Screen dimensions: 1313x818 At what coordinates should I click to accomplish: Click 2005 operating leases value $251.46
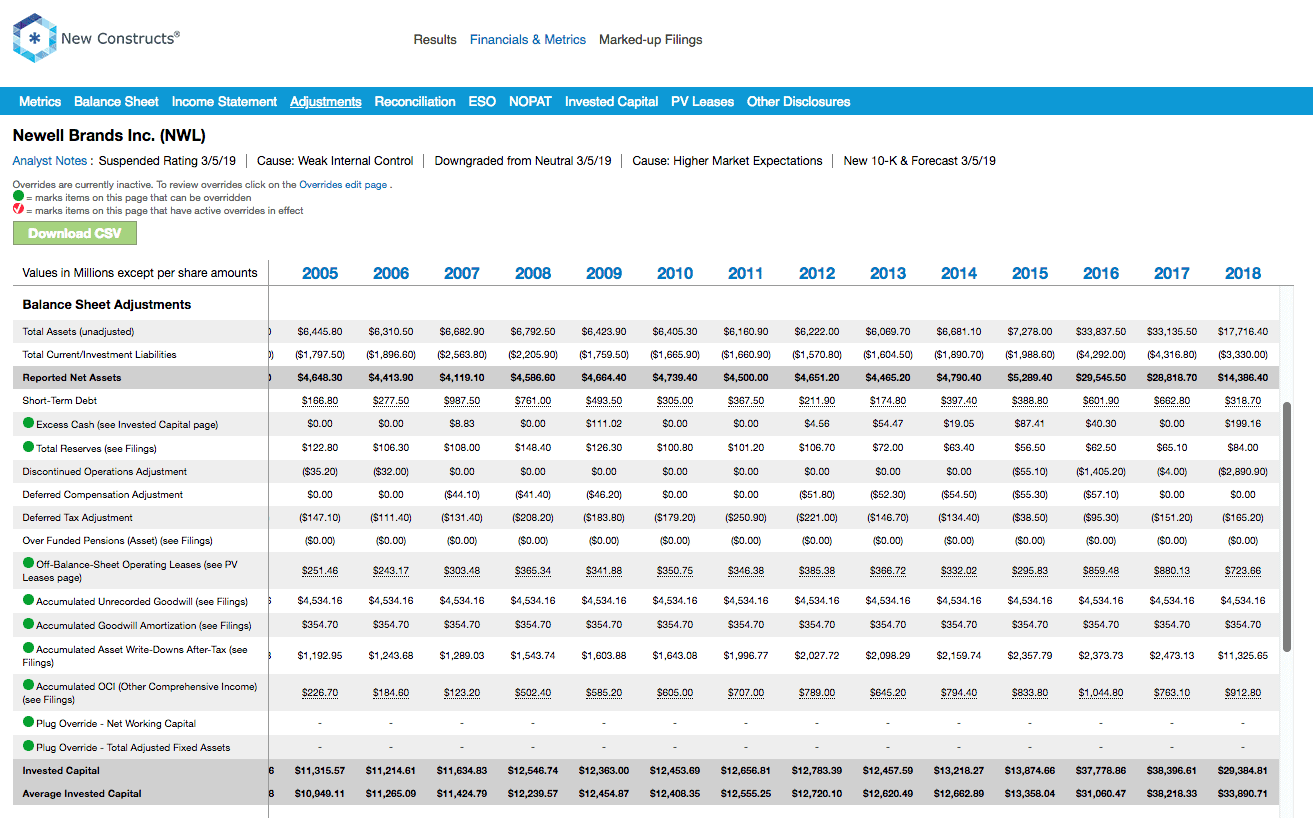[320, 571]
